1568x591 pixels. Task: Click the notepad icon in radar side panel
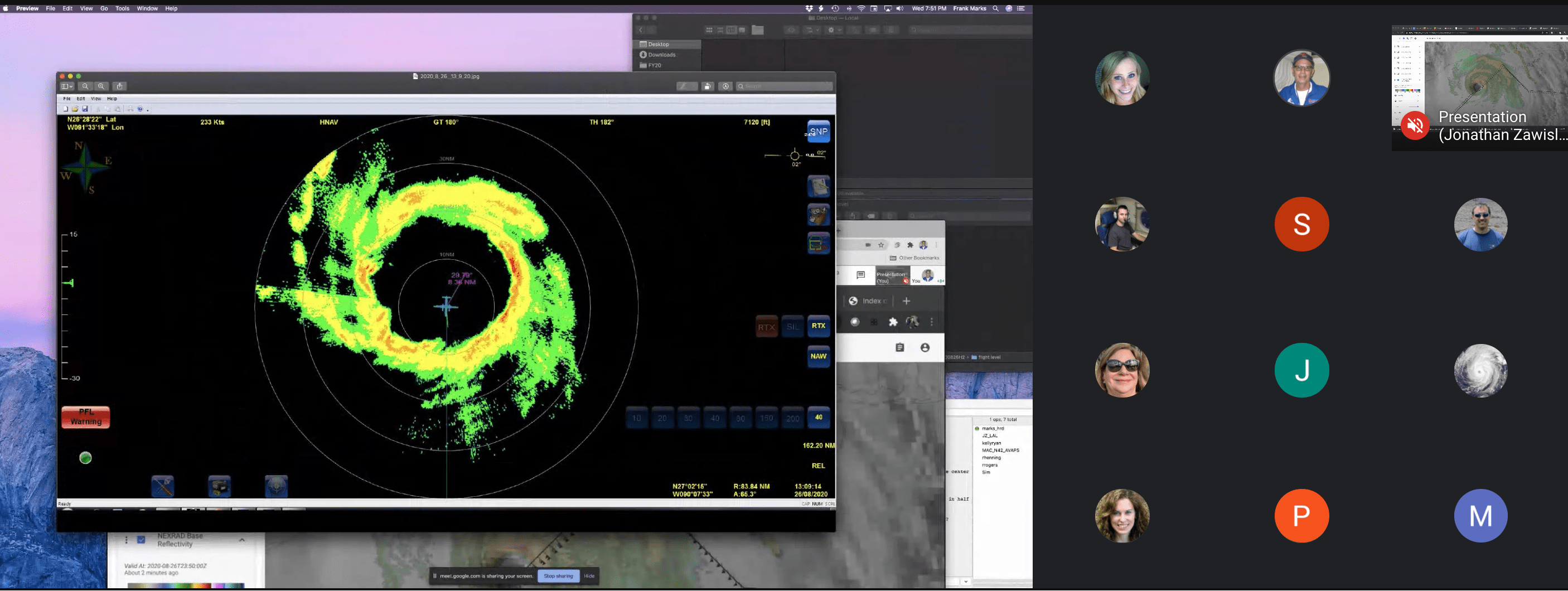point(819,186)
